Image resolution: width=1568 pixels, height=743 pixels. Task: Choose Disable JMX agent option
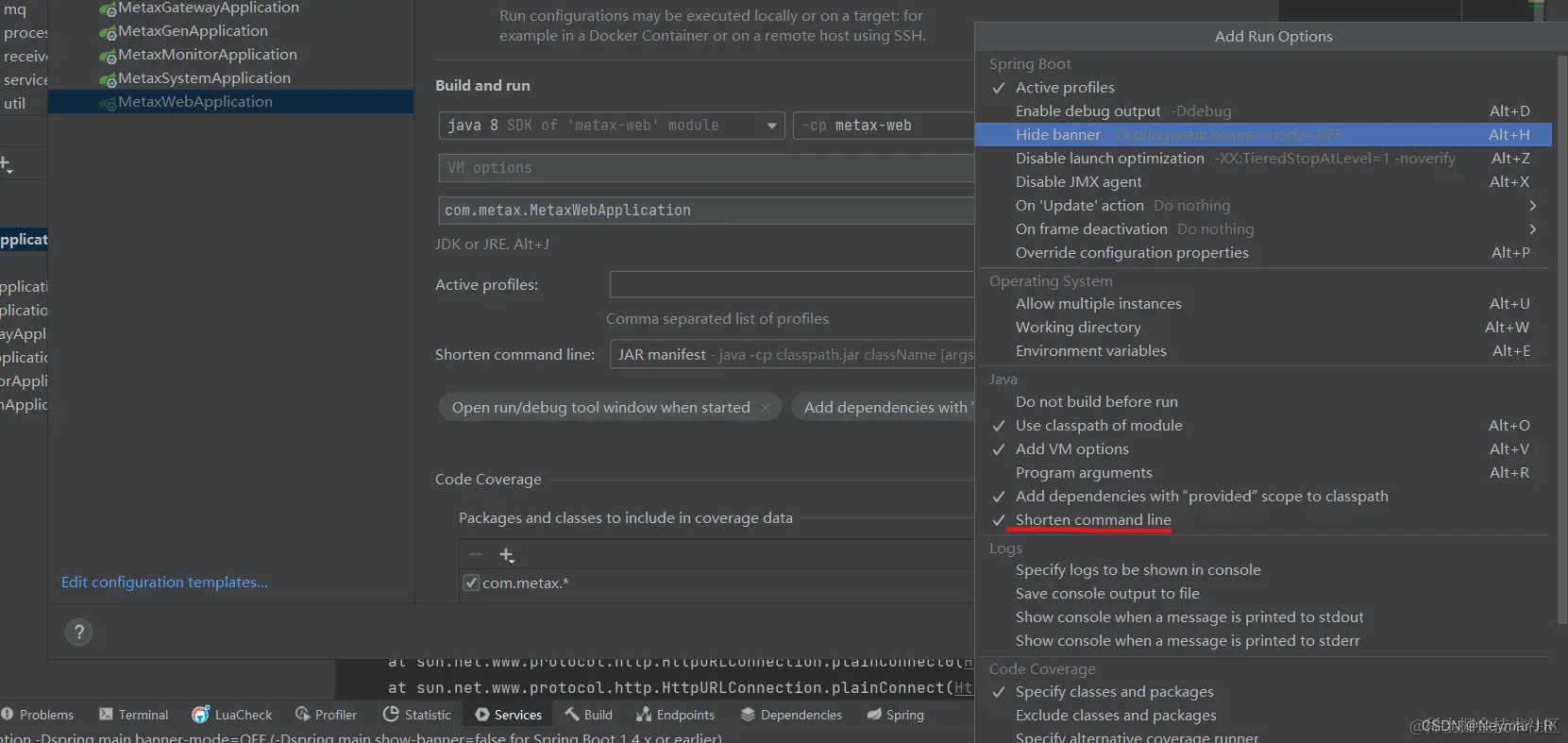tap(1262, 182)
